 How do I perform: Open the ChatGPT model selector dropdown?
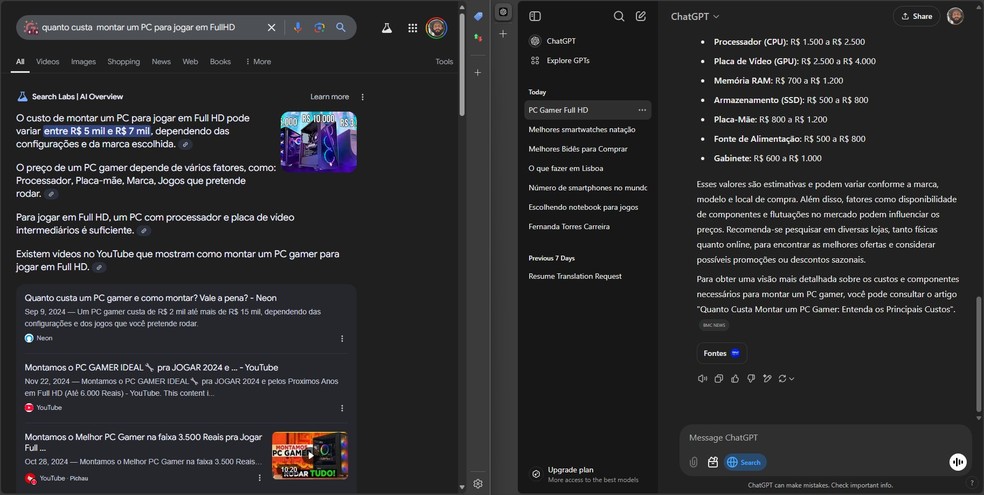[x=695, y=16]
